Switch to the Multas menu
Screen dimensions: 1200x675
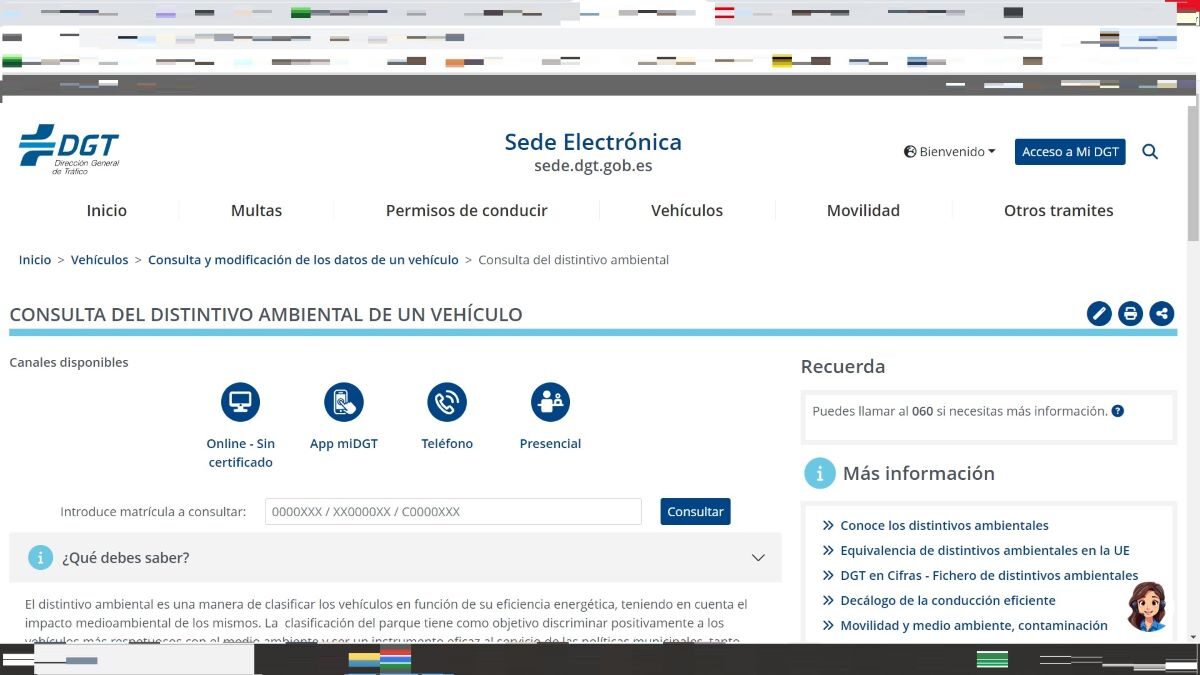click(256, 210)
